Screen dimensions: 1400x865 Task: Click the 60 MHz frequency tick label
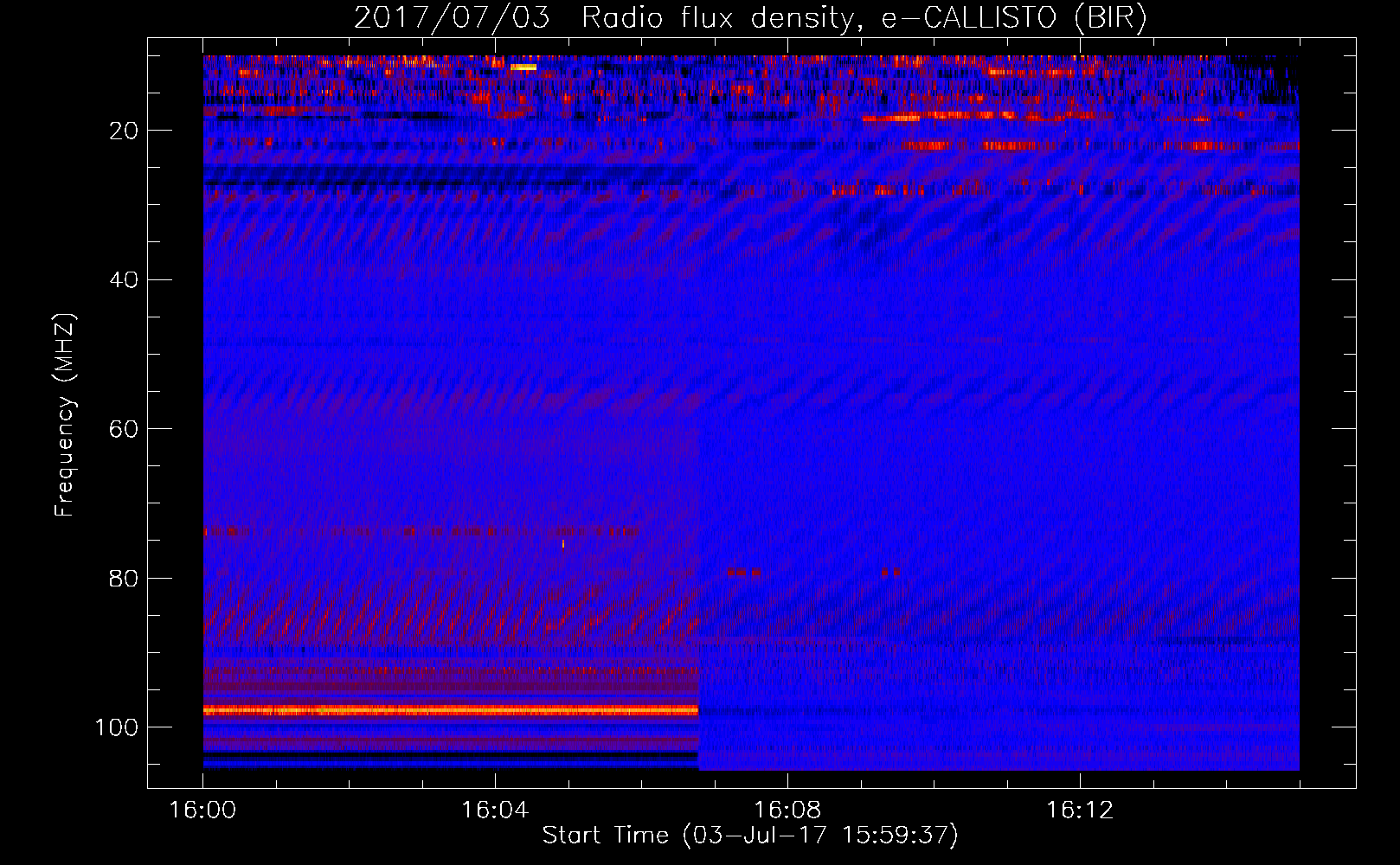point(123,429)
